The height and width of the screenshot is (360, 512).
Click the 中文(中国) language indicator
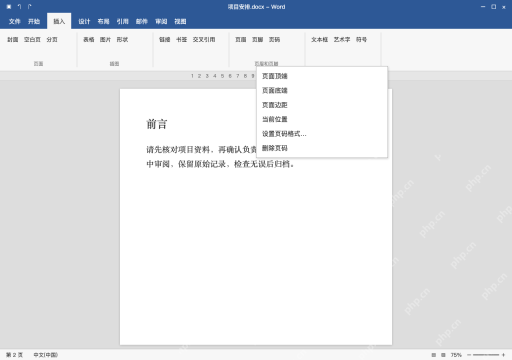click(46, 355)
